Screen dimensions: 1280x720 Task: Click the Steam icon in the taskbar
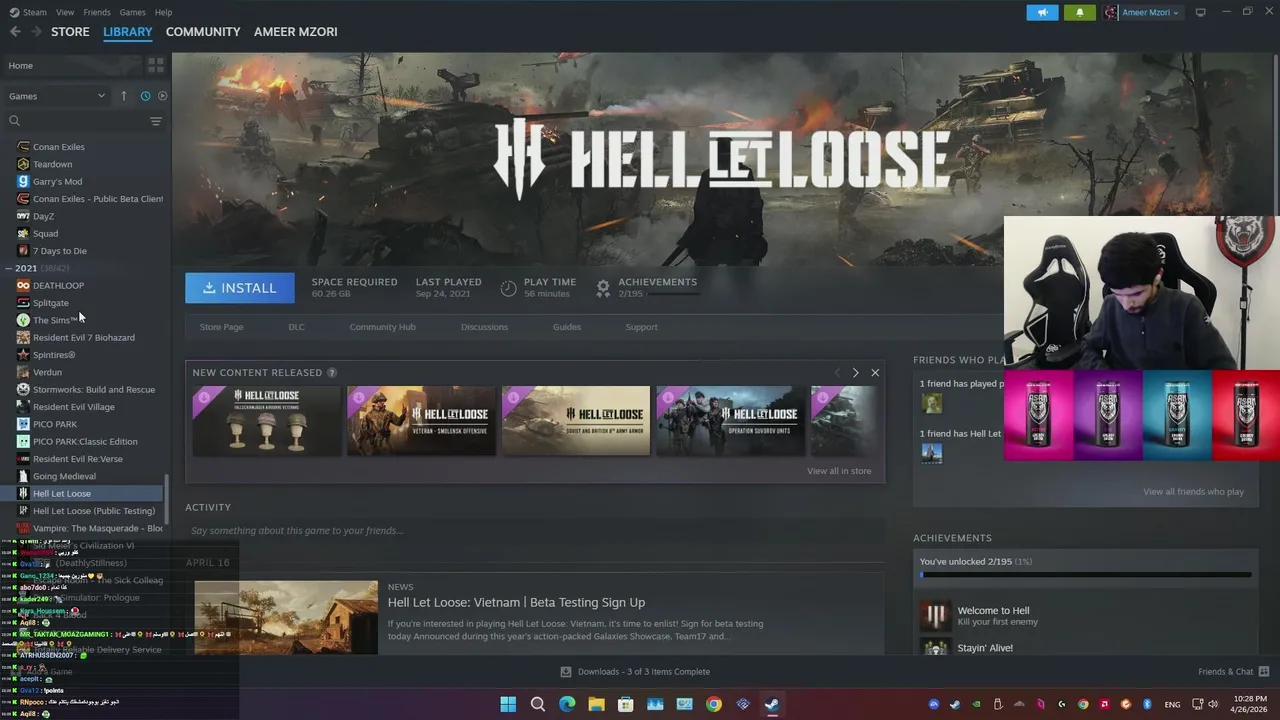coord(772,704)
